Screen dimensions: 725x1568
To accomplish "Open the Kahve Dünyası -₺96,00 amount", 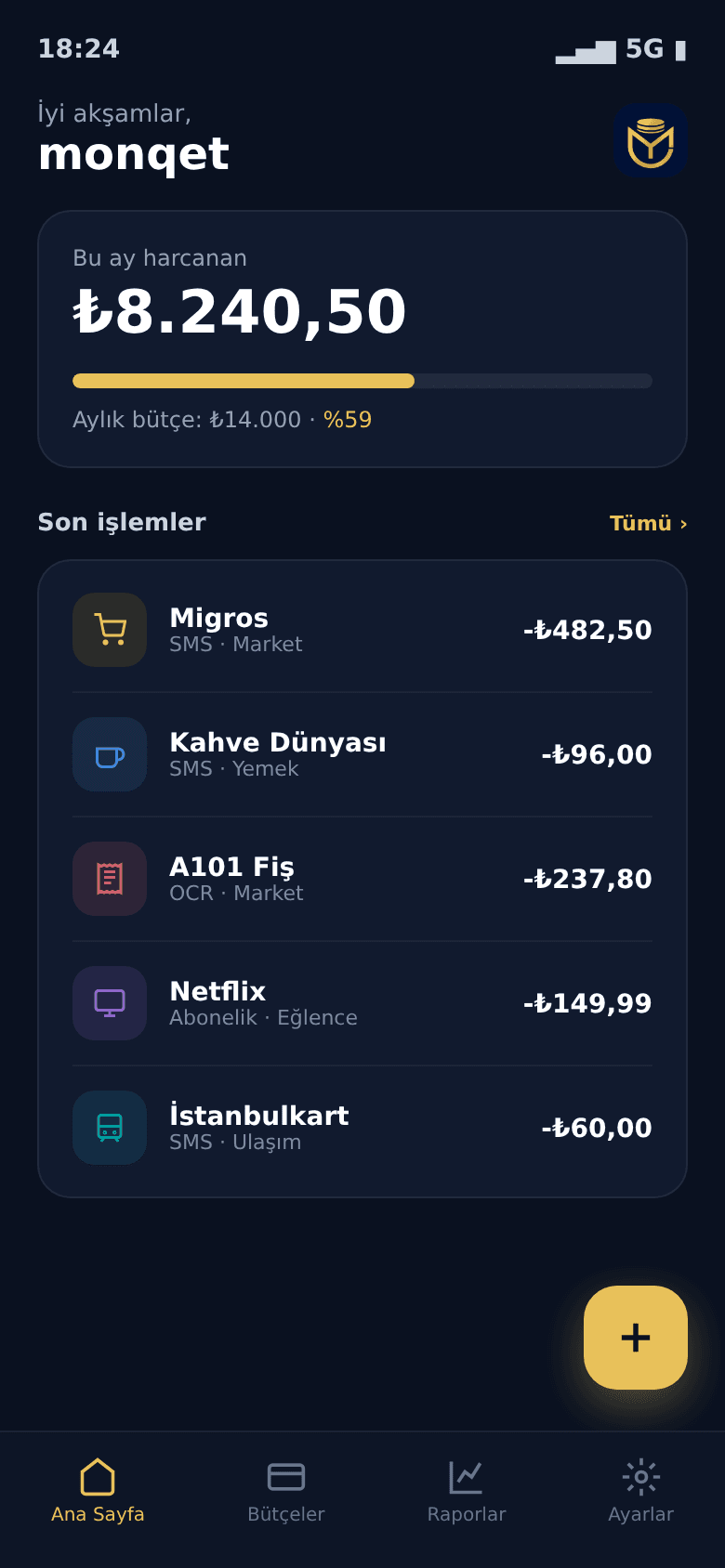I will click(597, 754).
